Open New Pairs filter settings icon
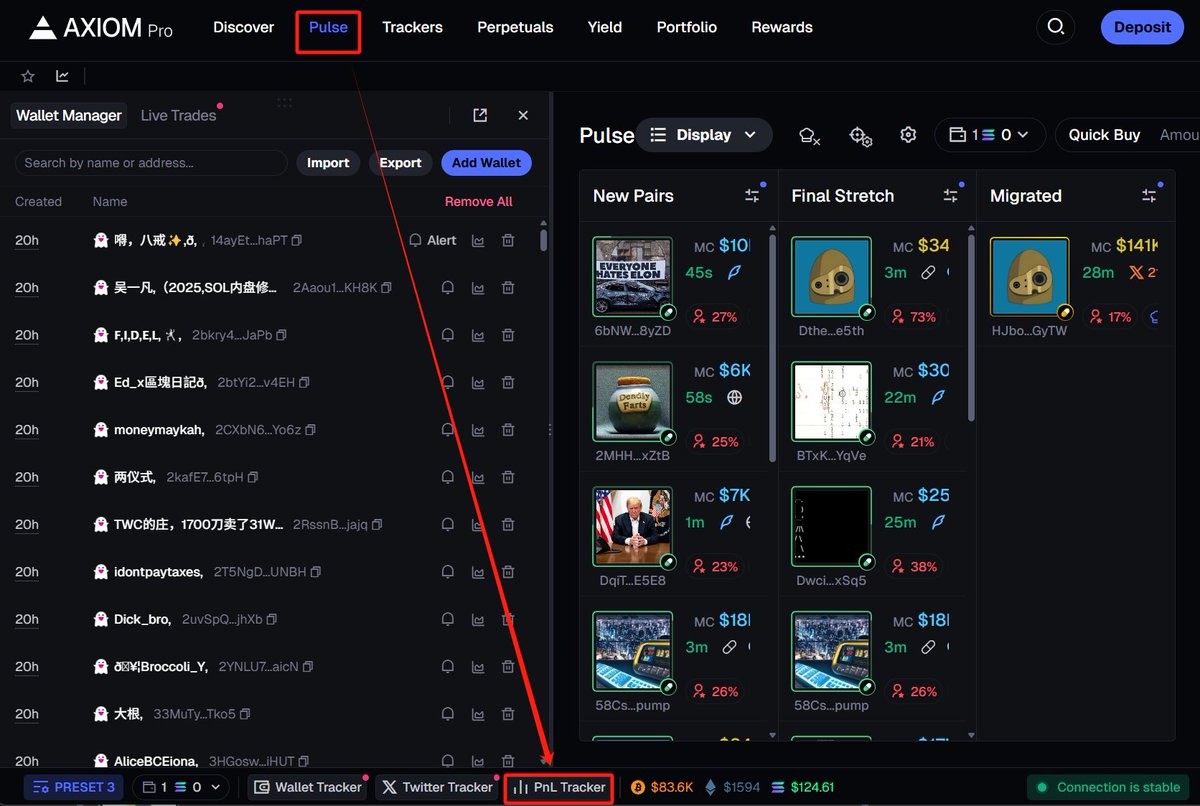Screen dimensions: 1200x806 point(752,196)
